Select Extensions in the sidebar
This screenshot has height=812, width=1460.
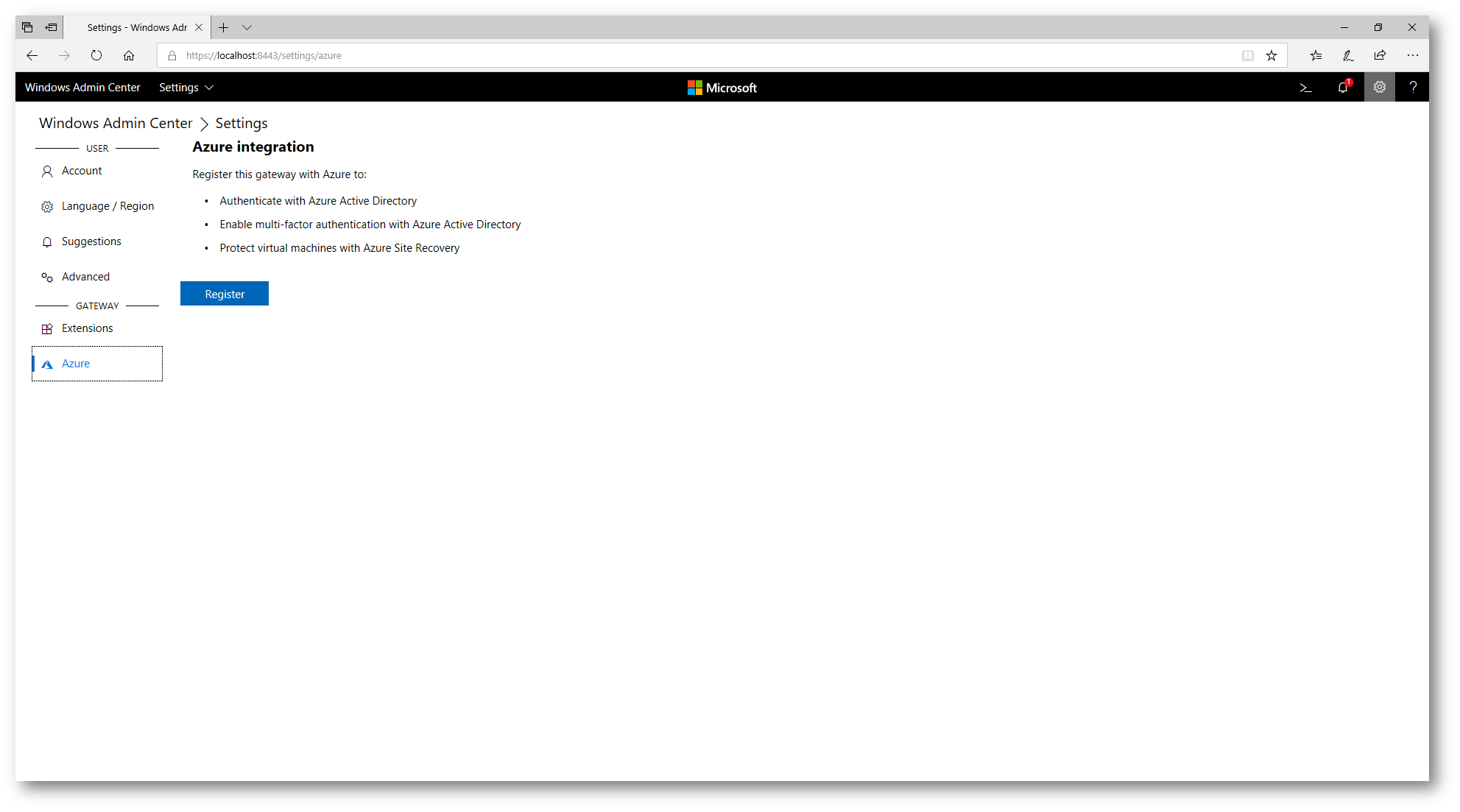[x=87, y=328]
